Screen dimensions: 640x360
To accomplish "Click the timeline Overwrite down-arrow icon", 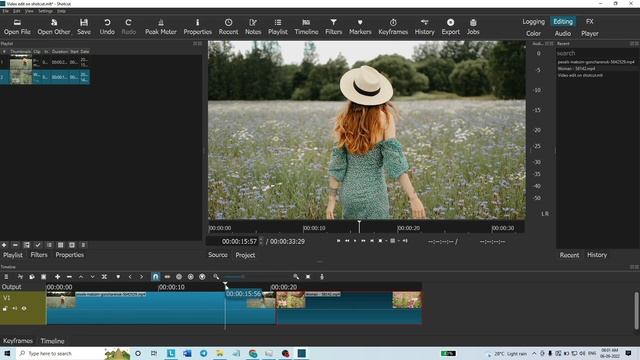I will (92, 277).
